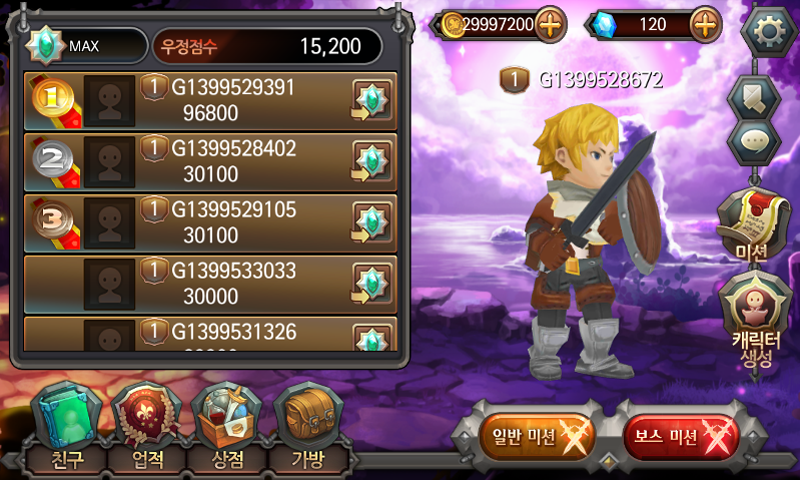Open the 미션 scroll icon
Viewport: 800px width, 480px height.
(752, 223)
